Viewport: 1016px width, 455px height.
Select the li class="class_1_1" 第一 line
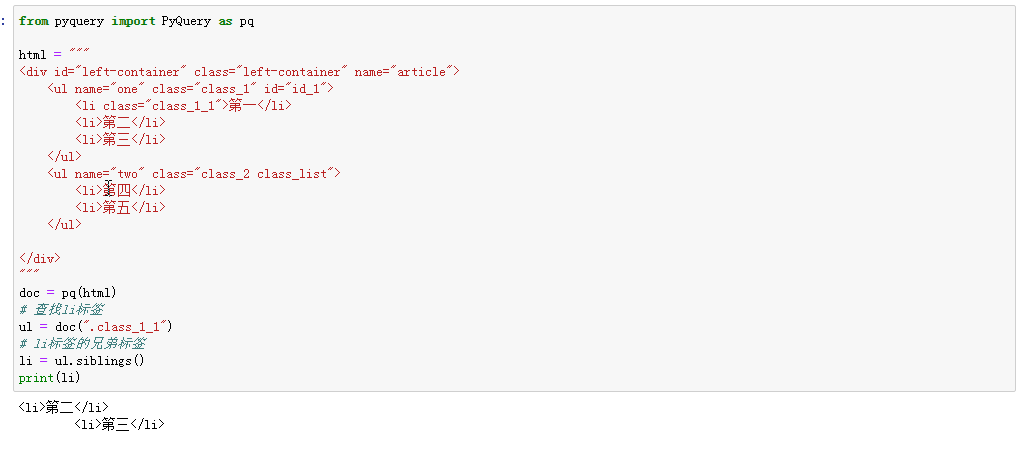click(183, 106)
